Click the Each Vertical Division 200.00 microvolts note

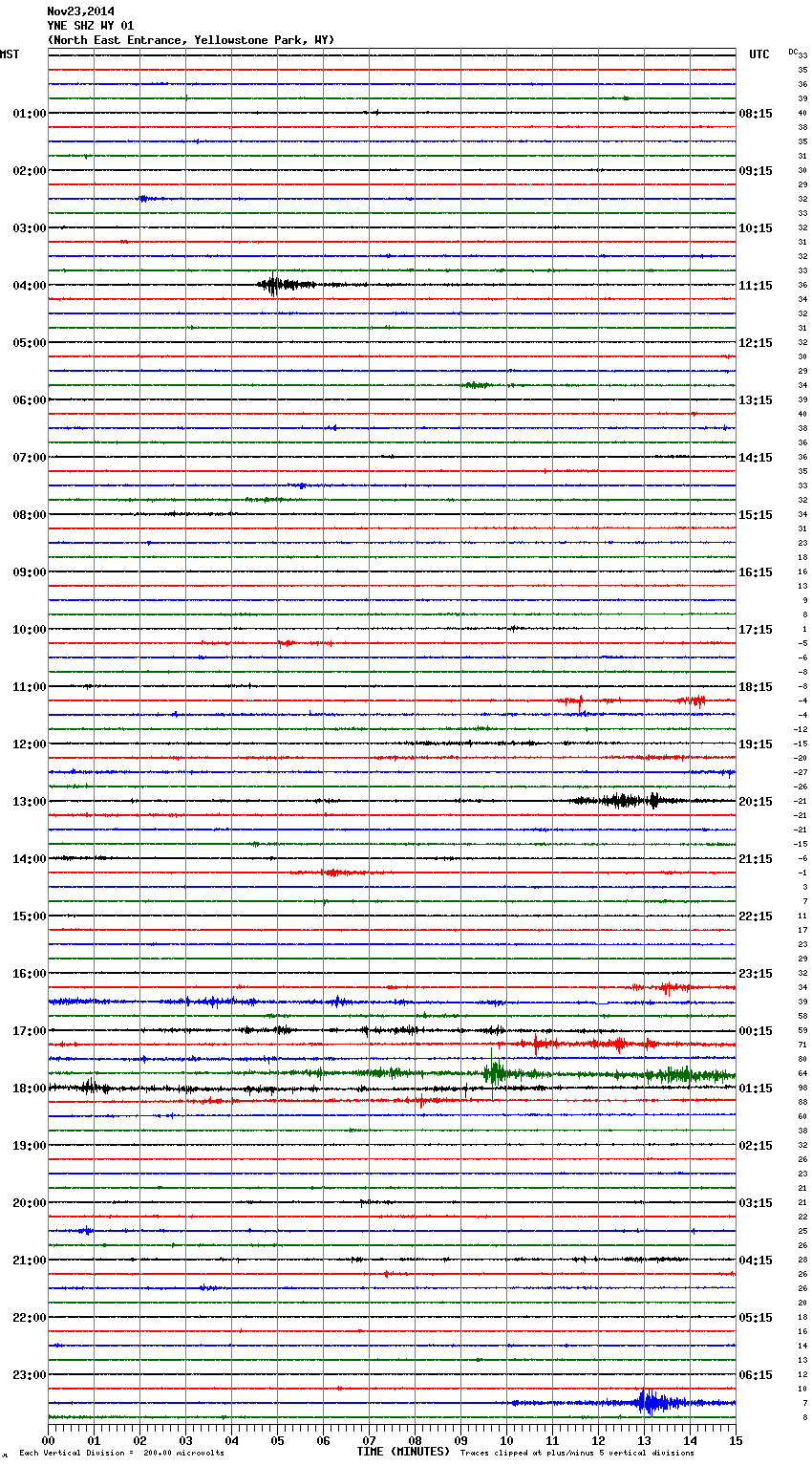(x=121, y=1453)
